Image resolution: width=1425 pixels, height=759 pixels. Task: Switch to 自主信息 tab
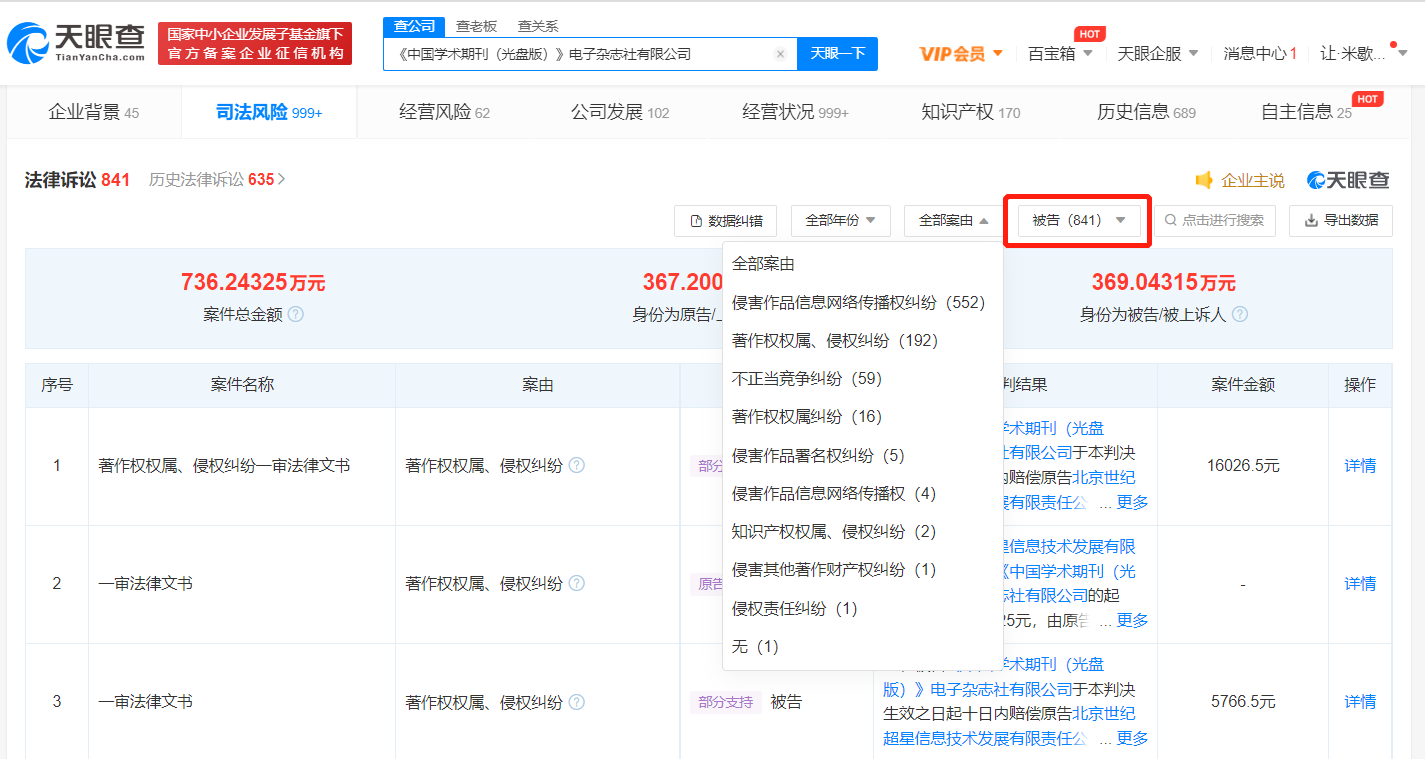(x=1306, y=112)
